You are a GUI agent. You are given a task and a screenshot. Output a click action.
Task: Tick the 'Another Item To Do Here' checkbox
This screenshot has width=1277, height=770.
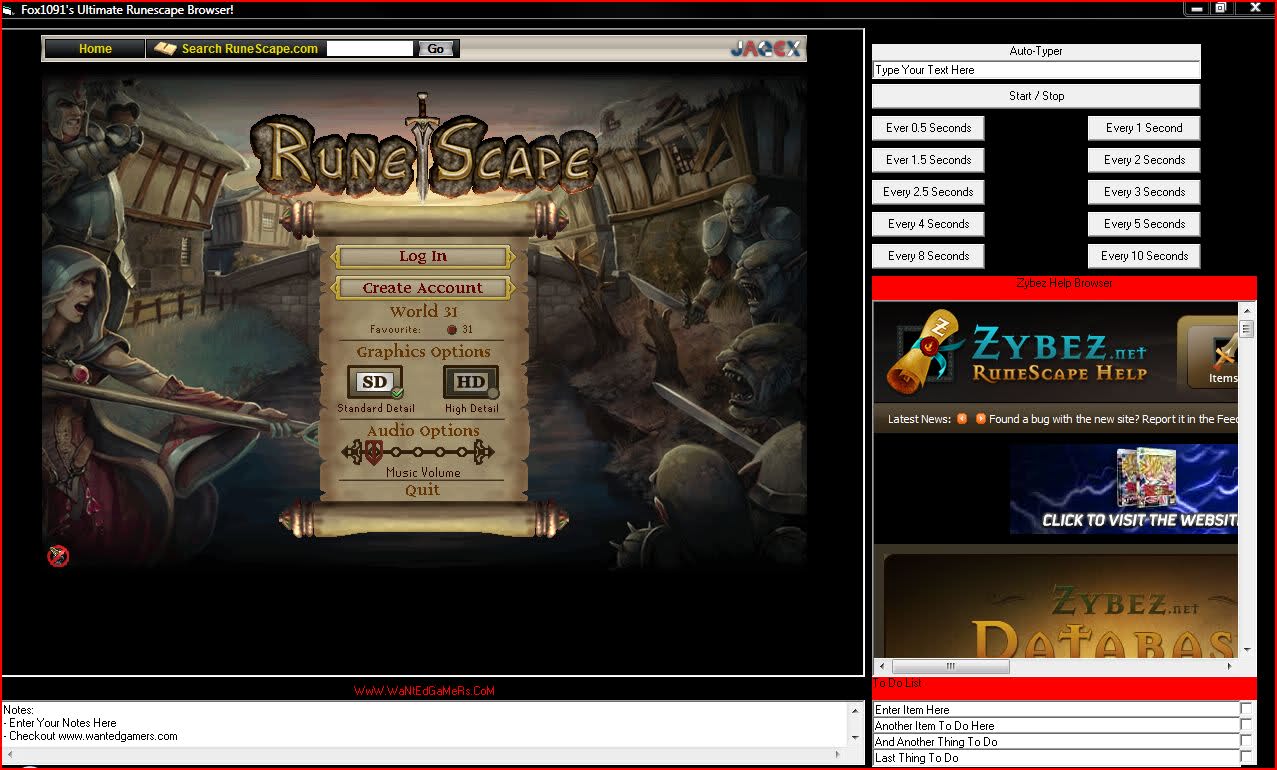[1246, 725]
